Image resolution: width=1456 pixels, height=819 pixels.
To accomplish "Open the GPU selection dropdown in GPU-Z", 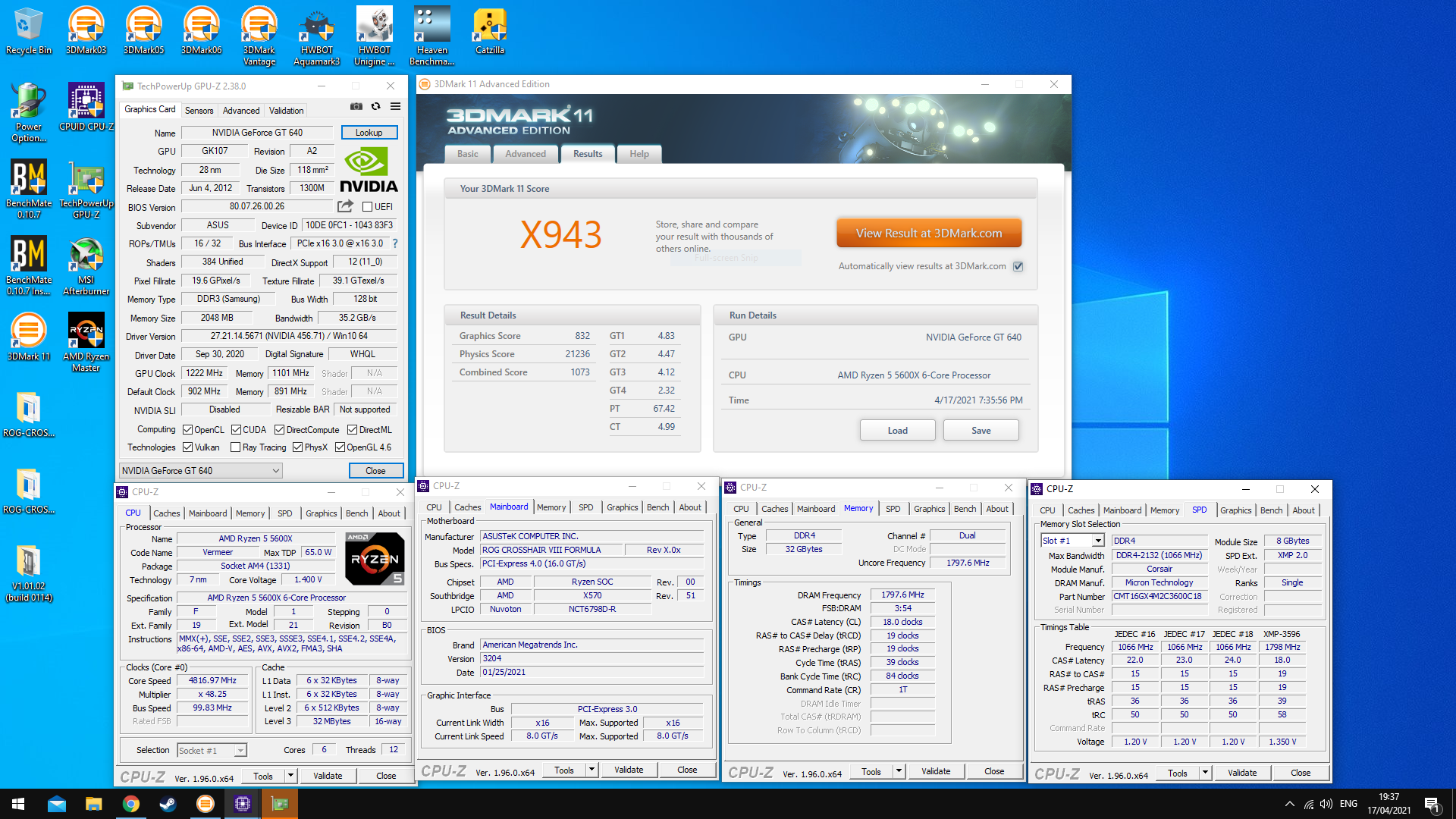I will click(201, 471).
